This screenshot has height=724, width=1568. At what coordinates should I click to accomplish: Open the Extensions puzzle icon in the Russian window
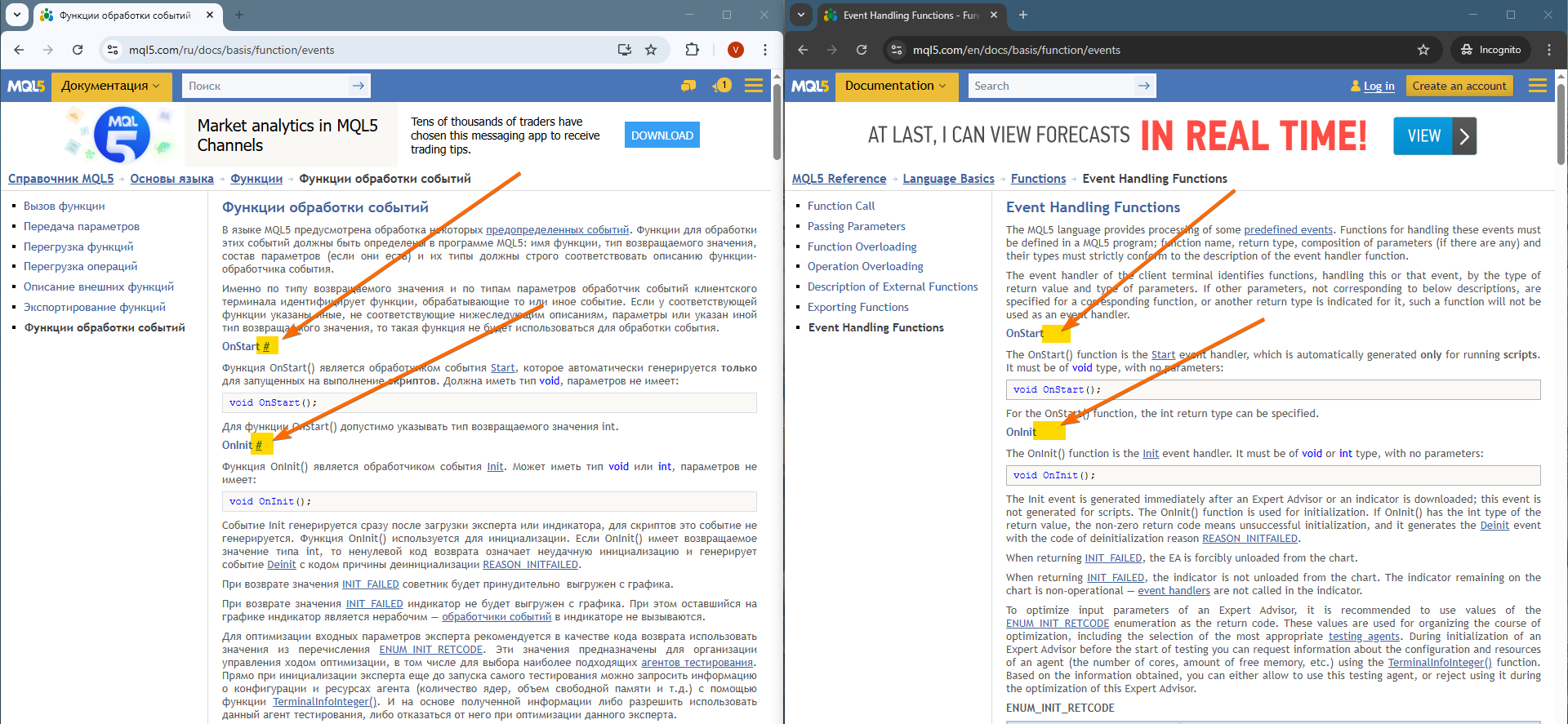(693, 50)
